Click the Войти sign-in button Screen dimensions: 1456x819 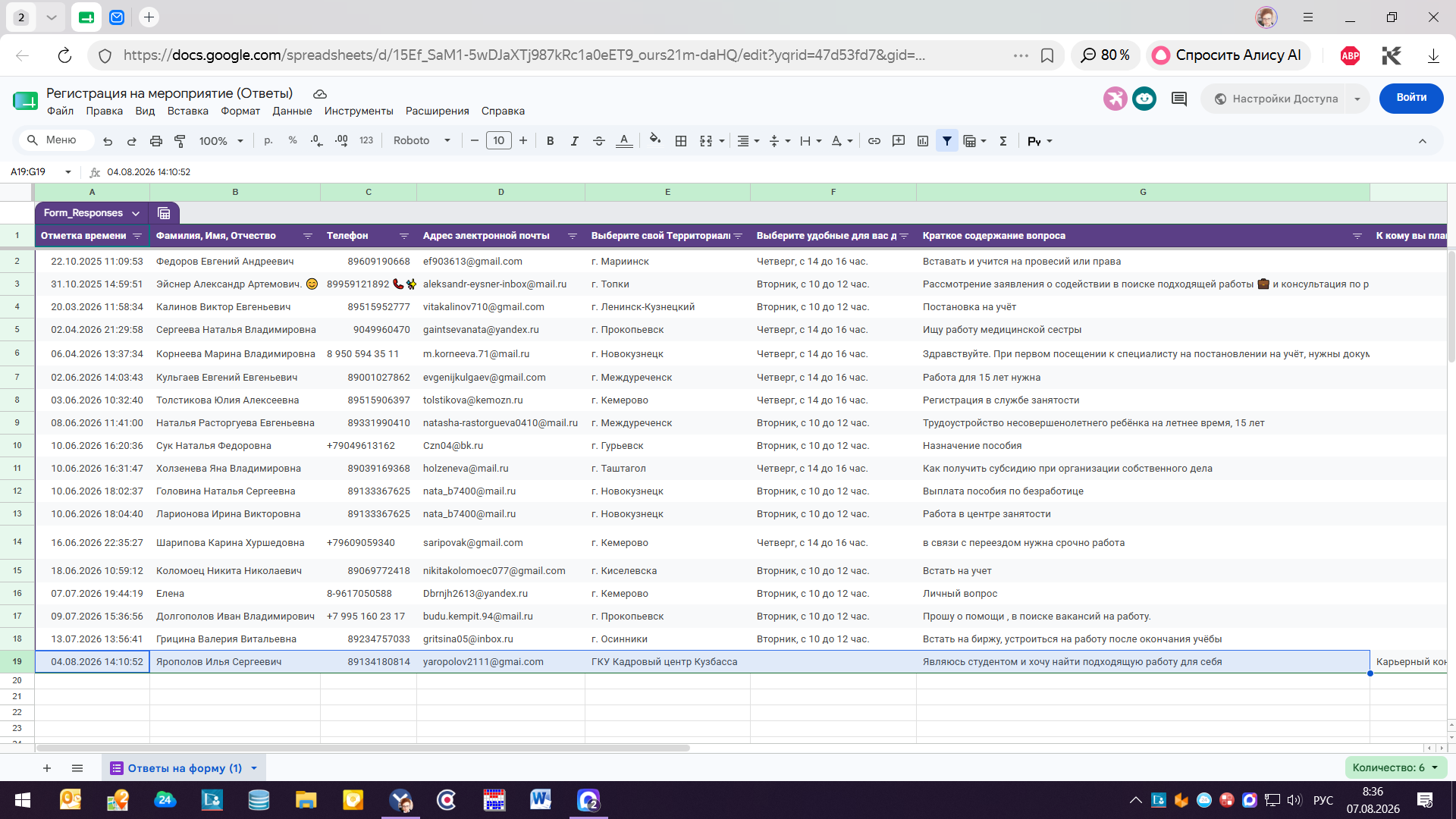(x=1411, y=98)
